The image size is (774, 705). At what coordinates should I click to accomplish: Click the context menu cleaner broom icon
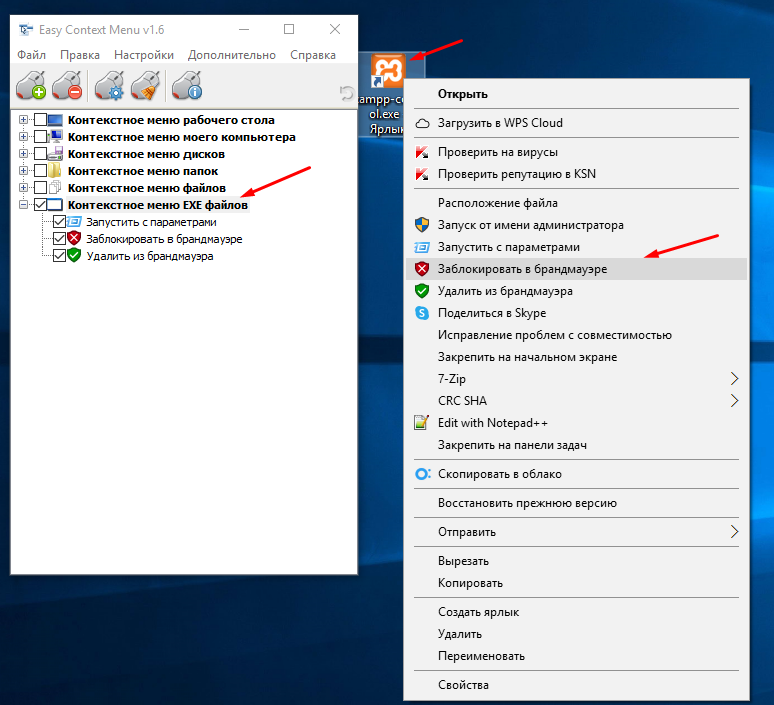click(146, 85)
